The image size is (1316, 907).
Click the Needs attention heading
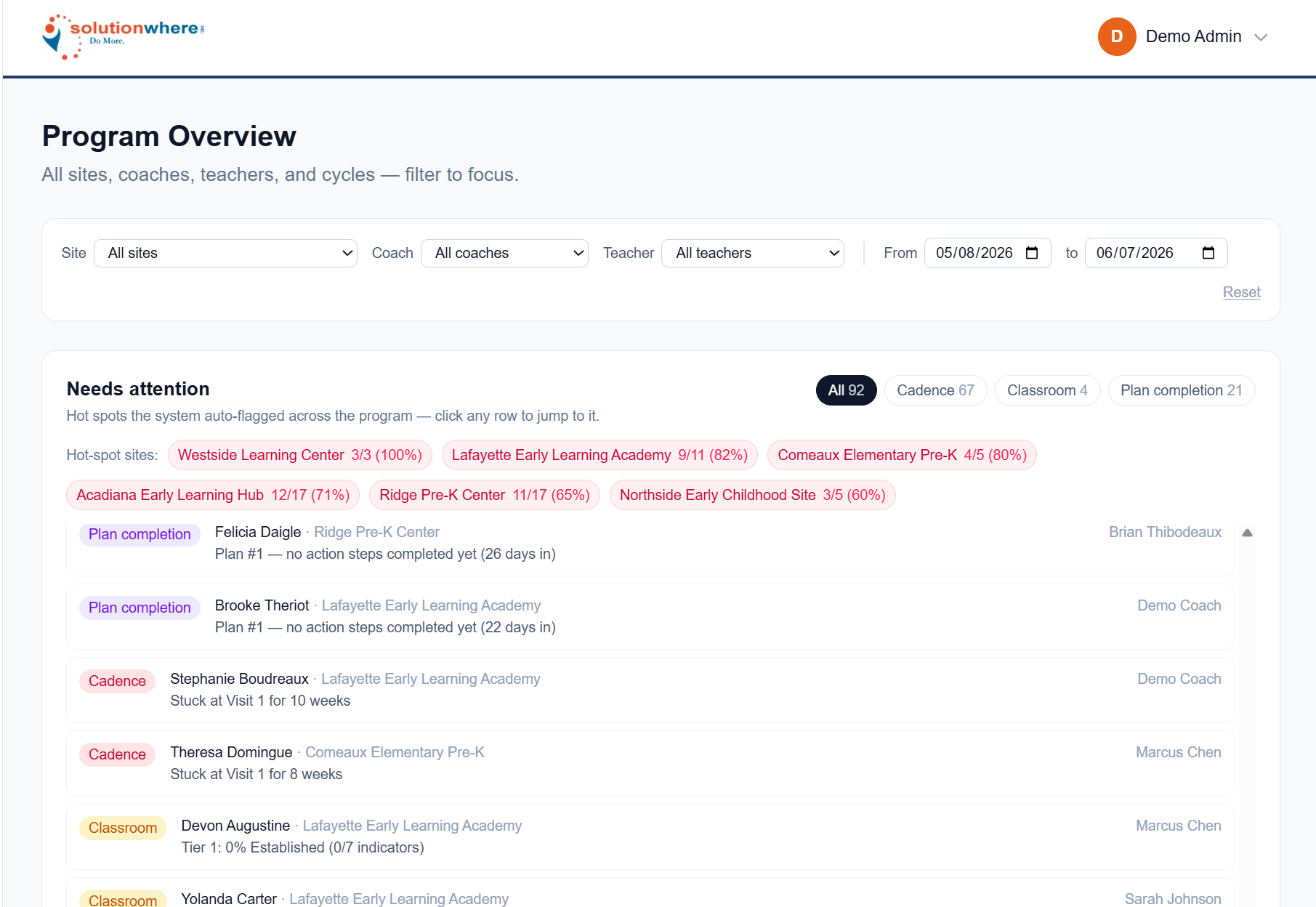pos(138,389)
